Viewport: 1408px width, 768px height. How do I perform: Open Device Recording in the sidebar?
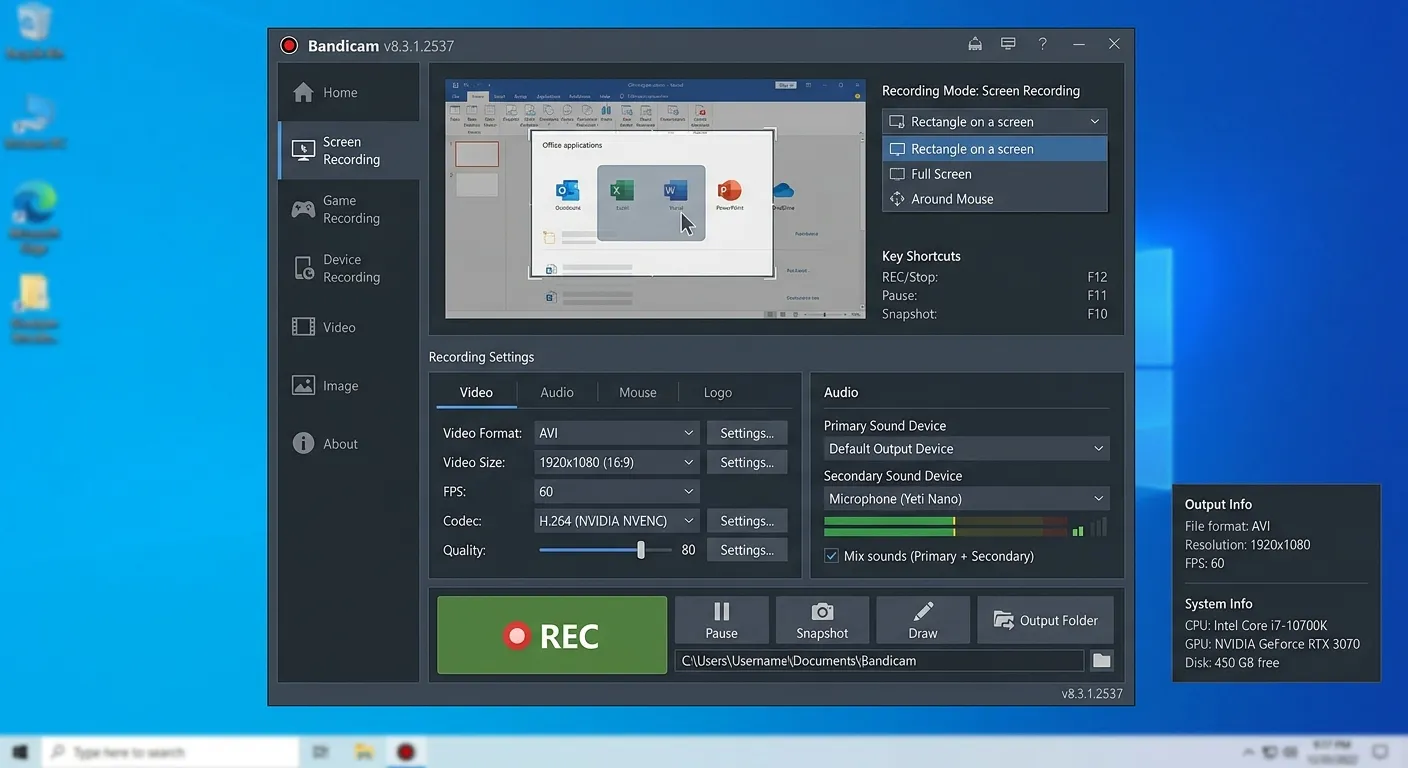tap(348, 268)
